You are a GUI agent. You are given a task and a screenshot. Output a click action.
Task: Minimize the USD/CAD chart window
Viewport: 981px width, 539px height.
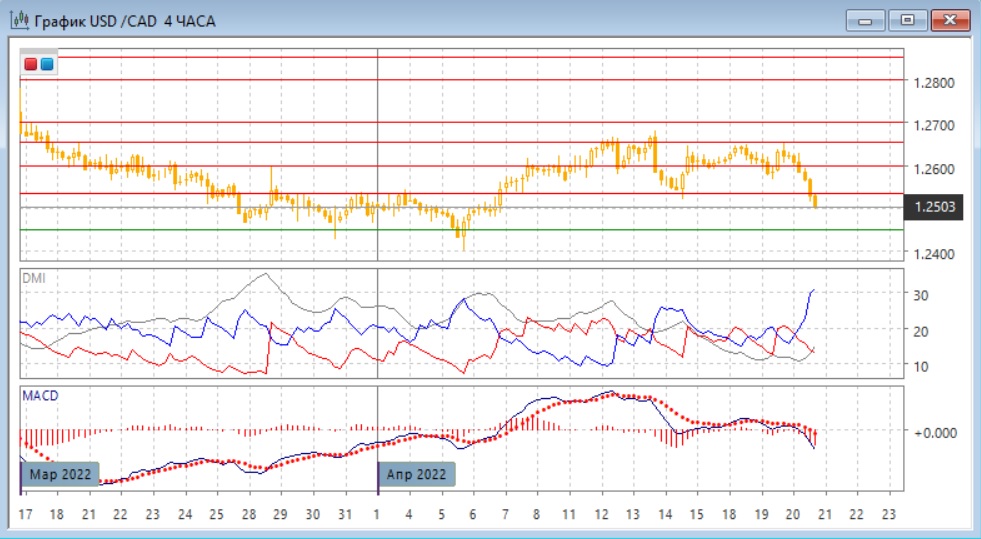coord(865,20)
